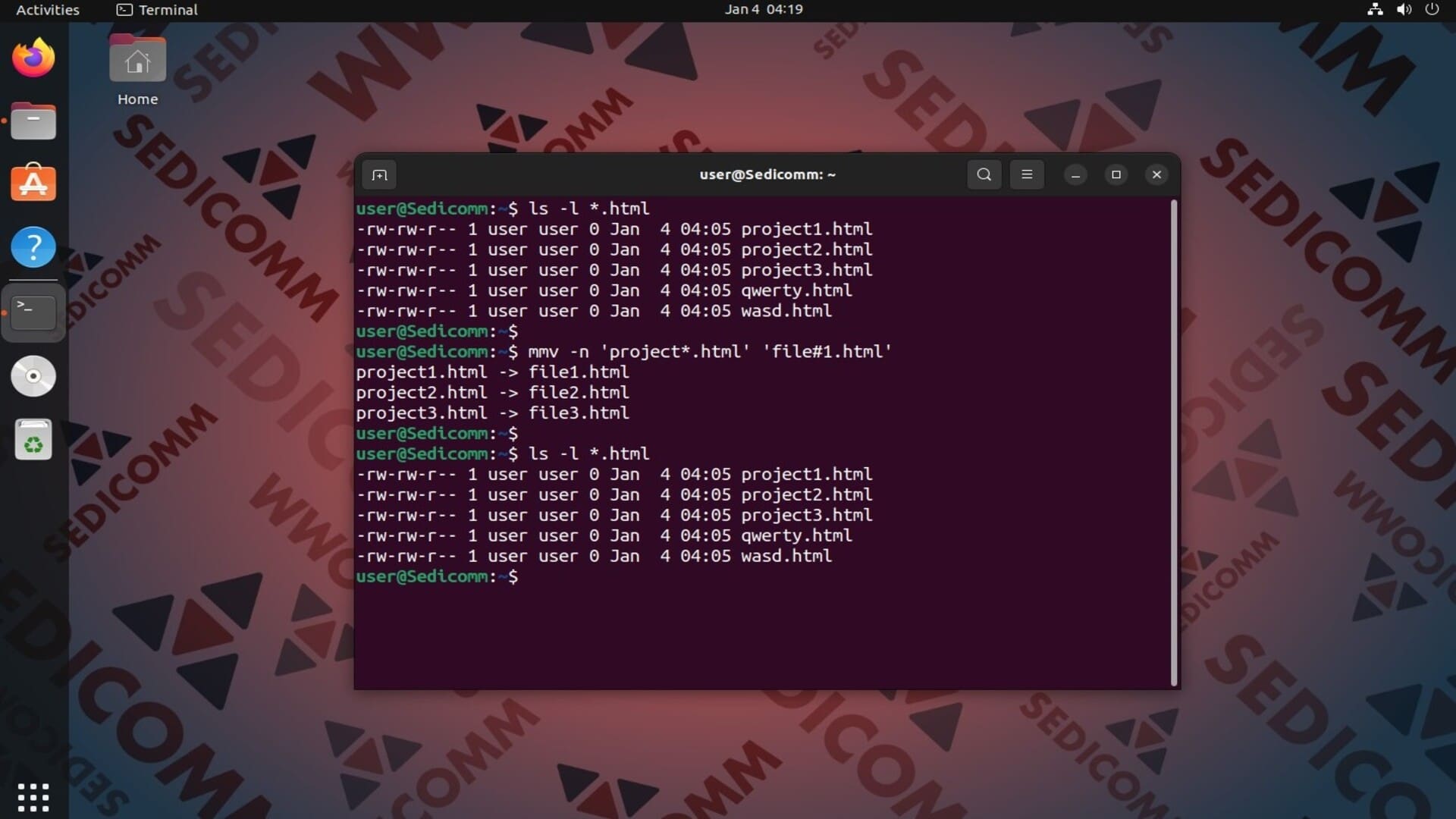1456x819 pixels.
Task: Open the power system menu
Action: coord(1432,10)
